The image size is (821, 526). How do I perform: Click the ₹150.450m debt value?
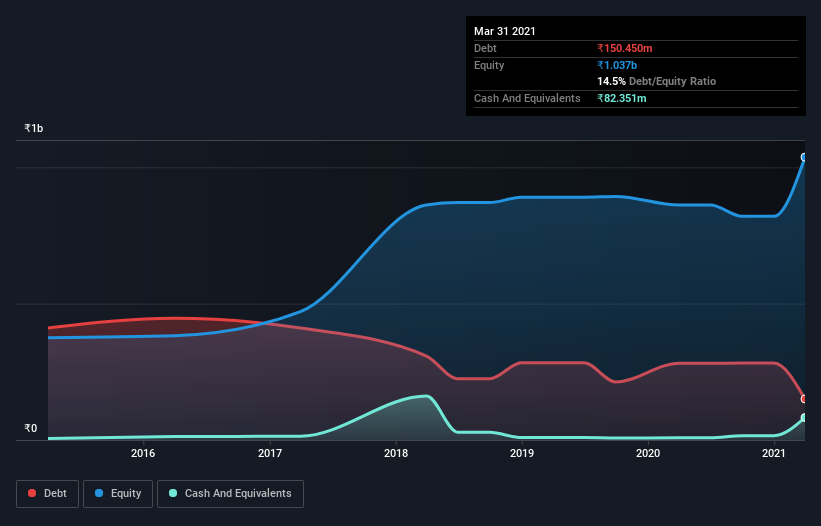click(x=625, y=48)
